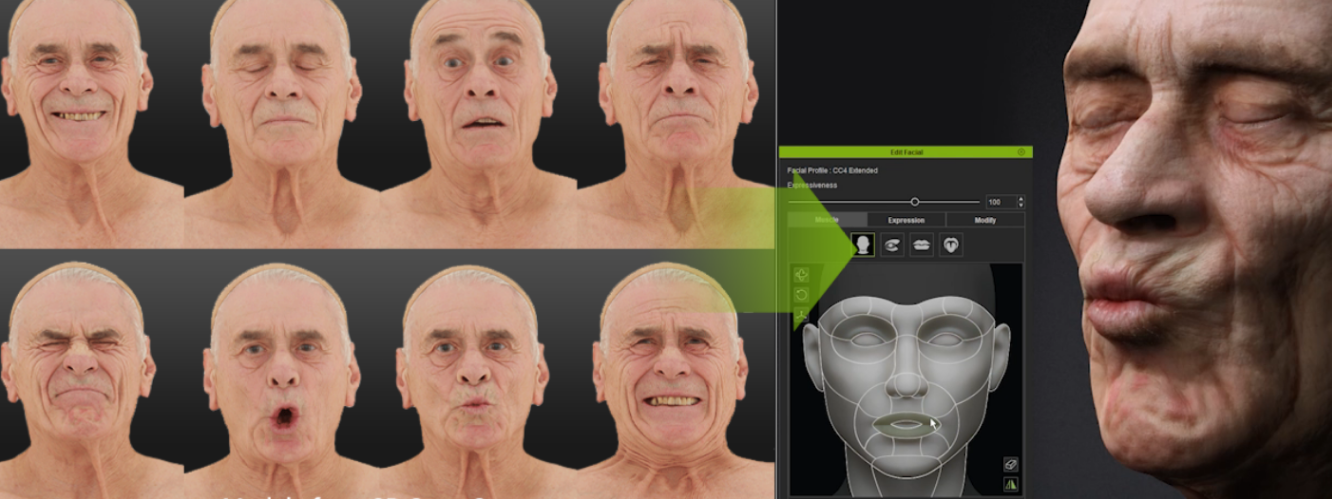The image size is (1332, 499).
Task: Click the 'Facial Profile : CC4 Extended' text
Action: click(833, 171)
